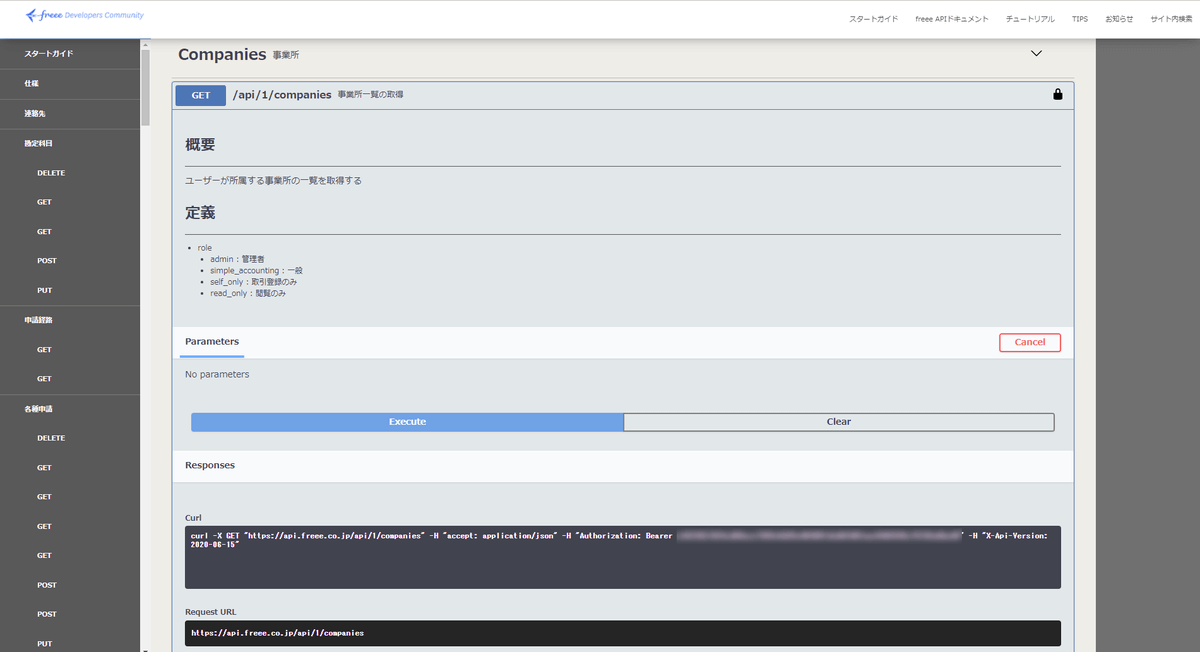The height and width of the screenshot is (652, 1200).
Task: Click '事業所一覧の取得' summary text
Action: tap(370, 95)
